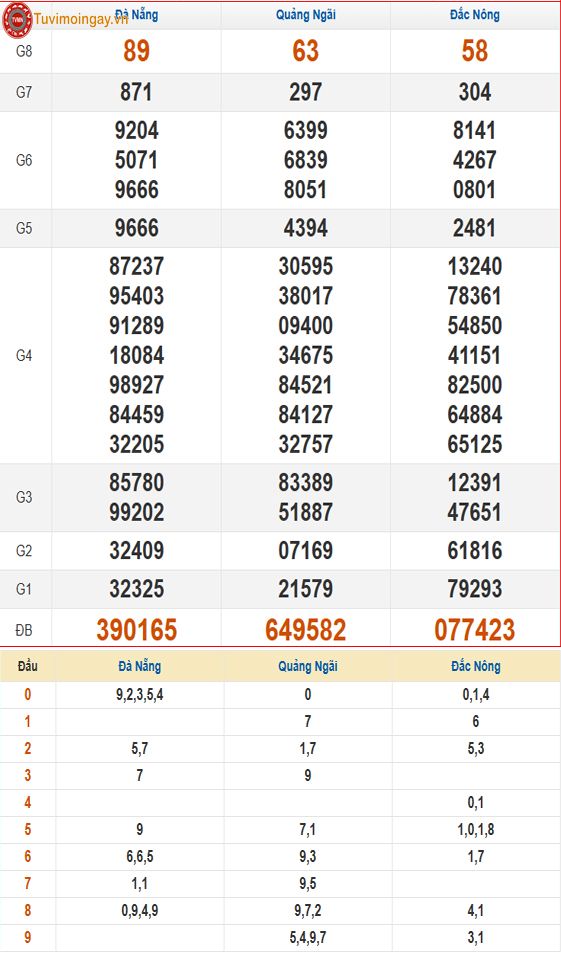Select Đắc Nông tails 0,1,4 for head 0
Viewport: 561px width, 953px height.
476,695
